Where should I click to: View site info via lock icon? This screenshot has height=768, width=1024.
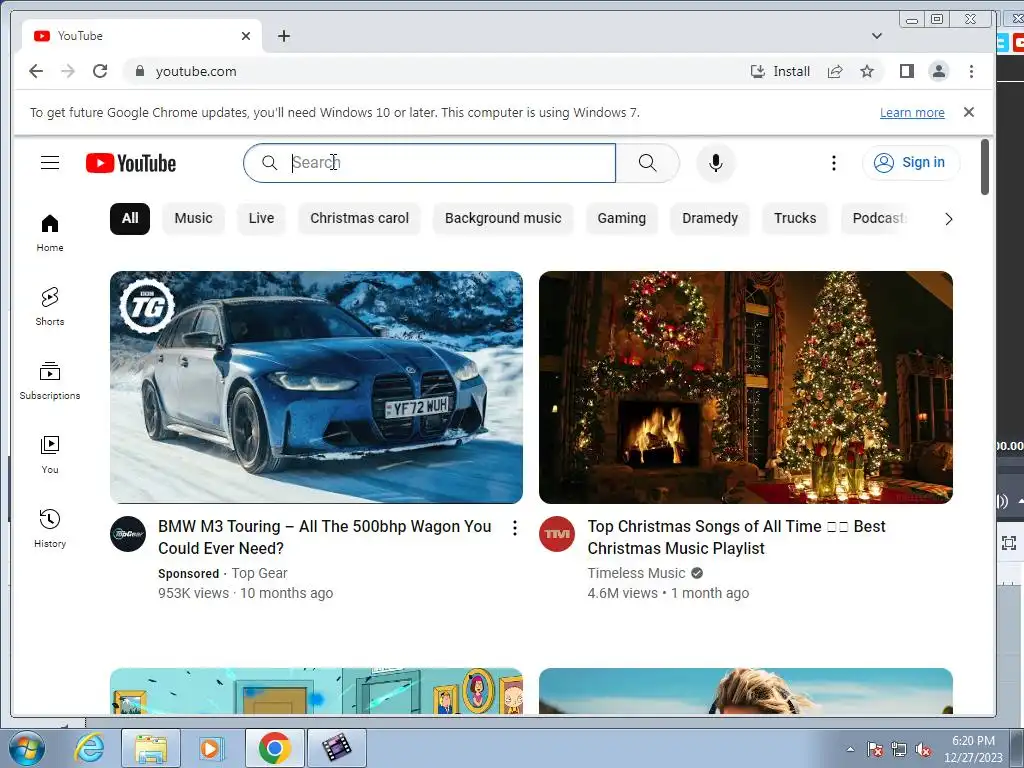[139, 71]
